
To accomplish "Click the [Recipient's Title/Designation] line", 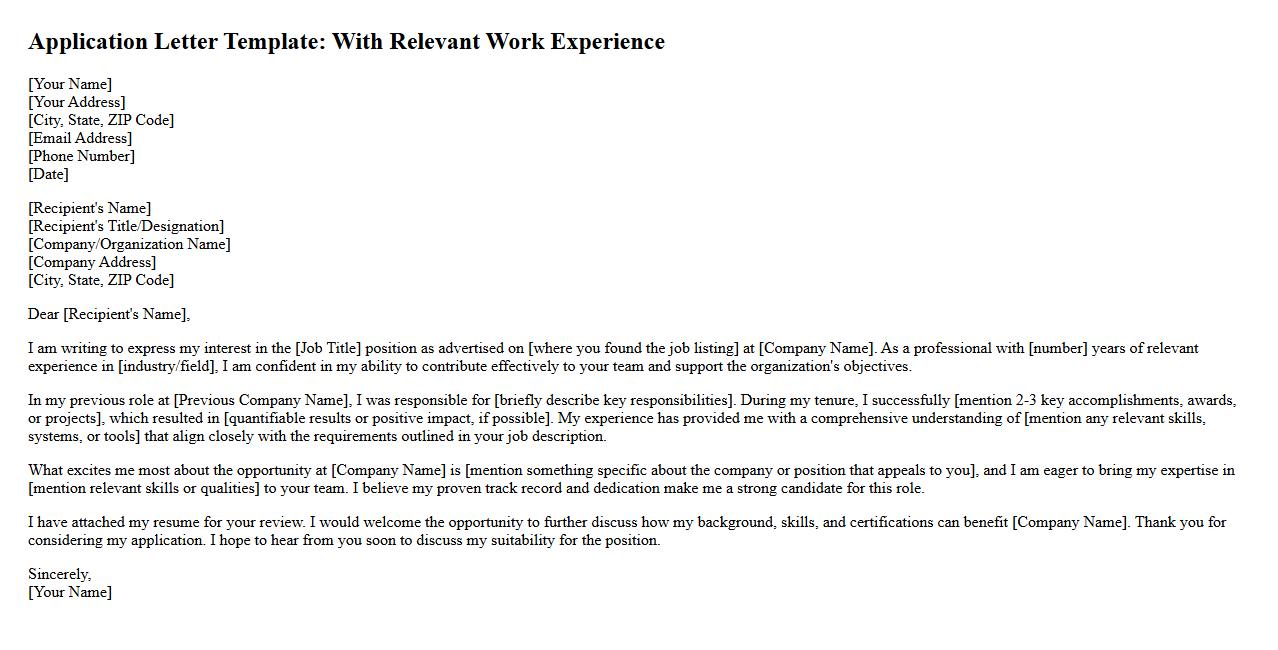I will pos(126,226).
